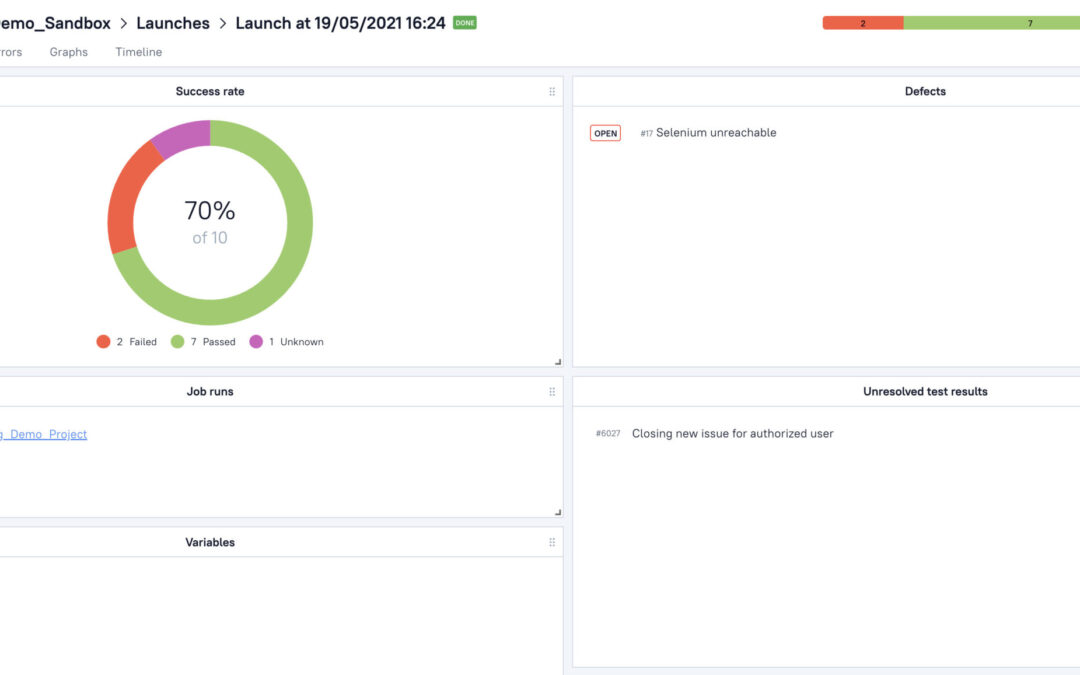
Task: Click the Job runs widget resize corner
Action: 558,512
